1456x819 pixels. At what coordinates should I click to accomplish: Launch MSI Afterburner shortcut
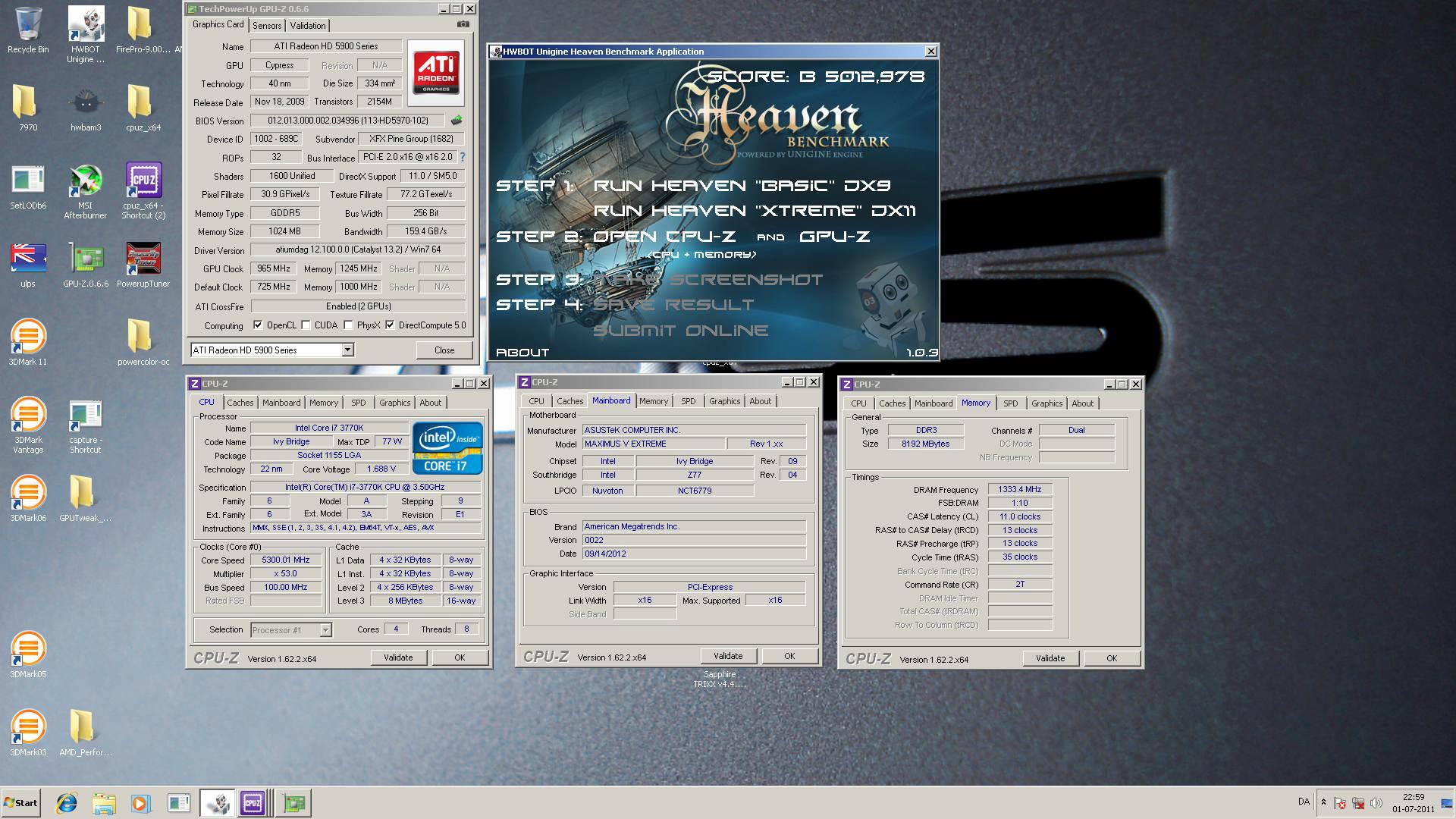[x=86, y=192]
